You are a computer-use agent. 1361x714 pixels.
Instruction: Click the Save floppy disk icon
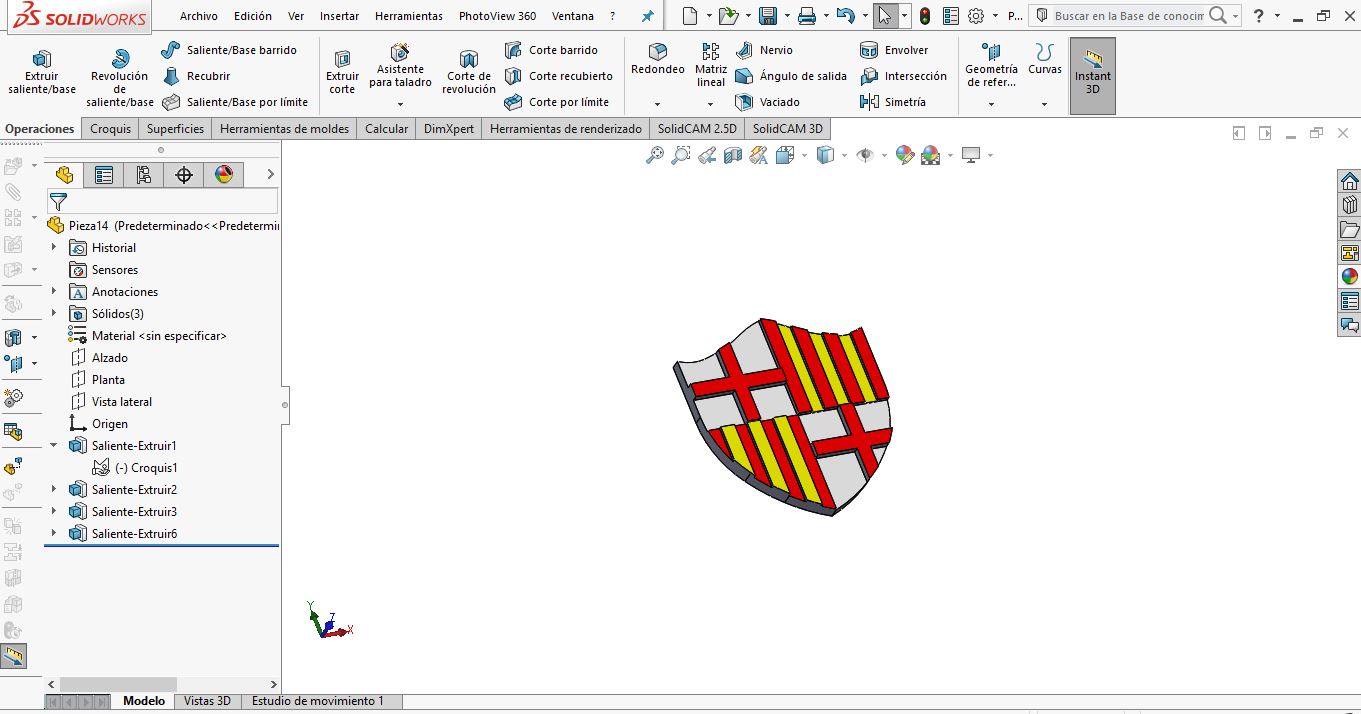pos(768,16)
